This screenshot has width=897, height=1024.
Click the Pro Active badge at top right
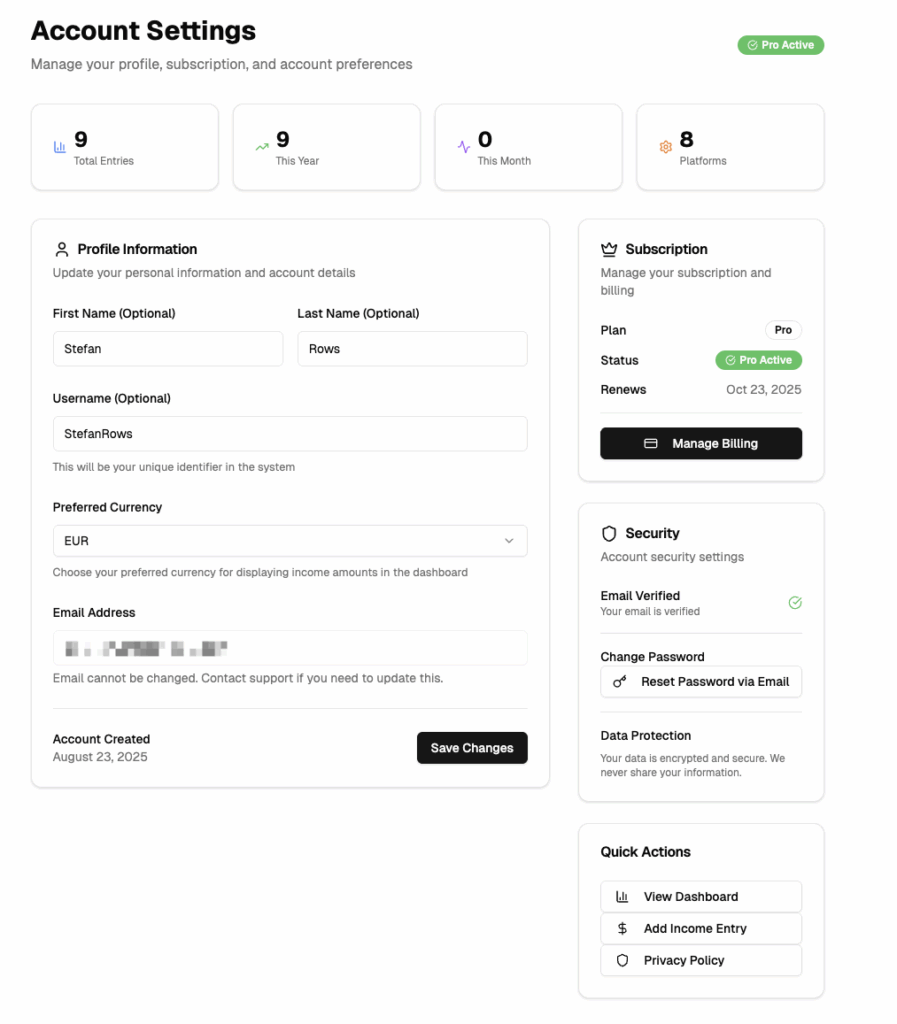[780, 45]
